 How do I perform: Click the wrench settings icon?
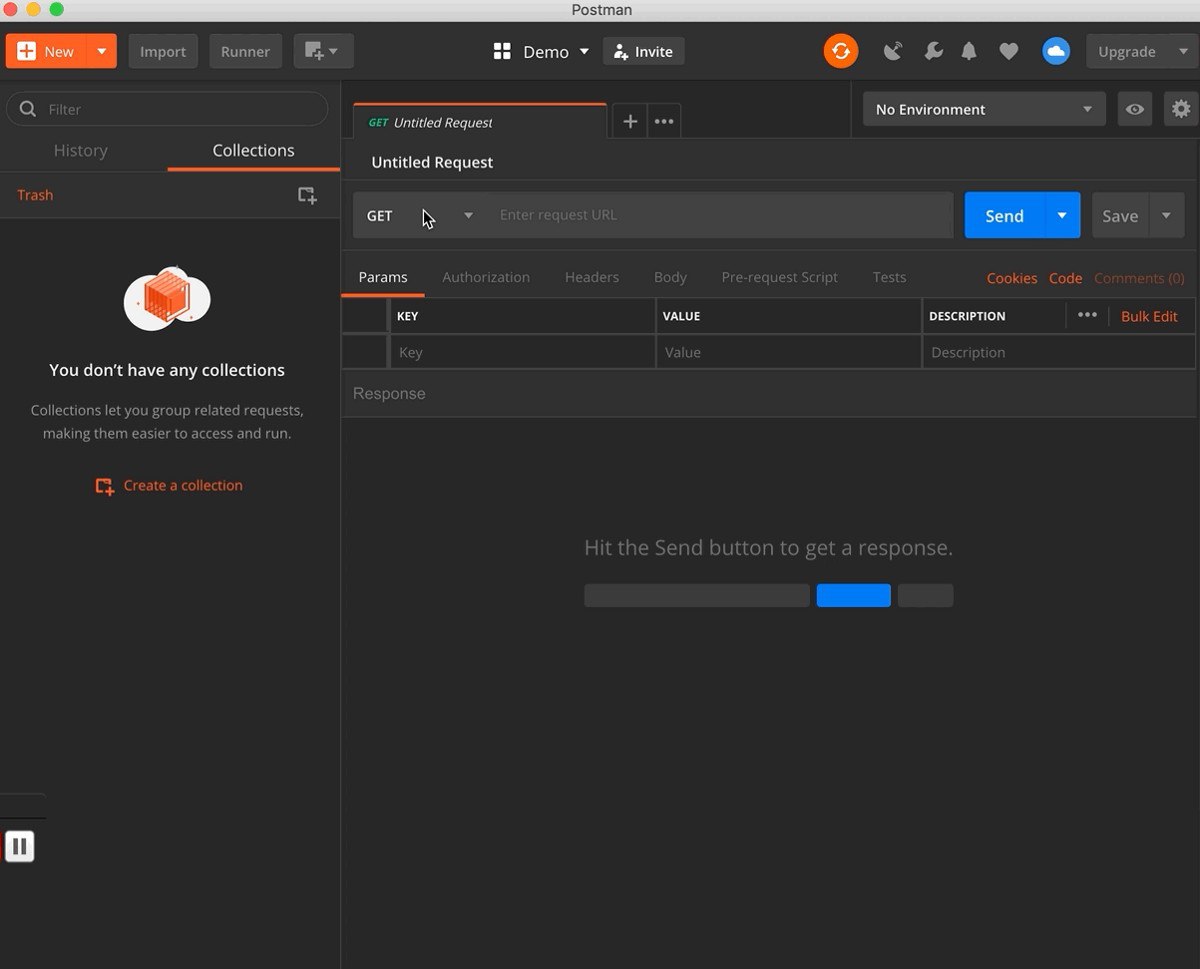[933, 51]
